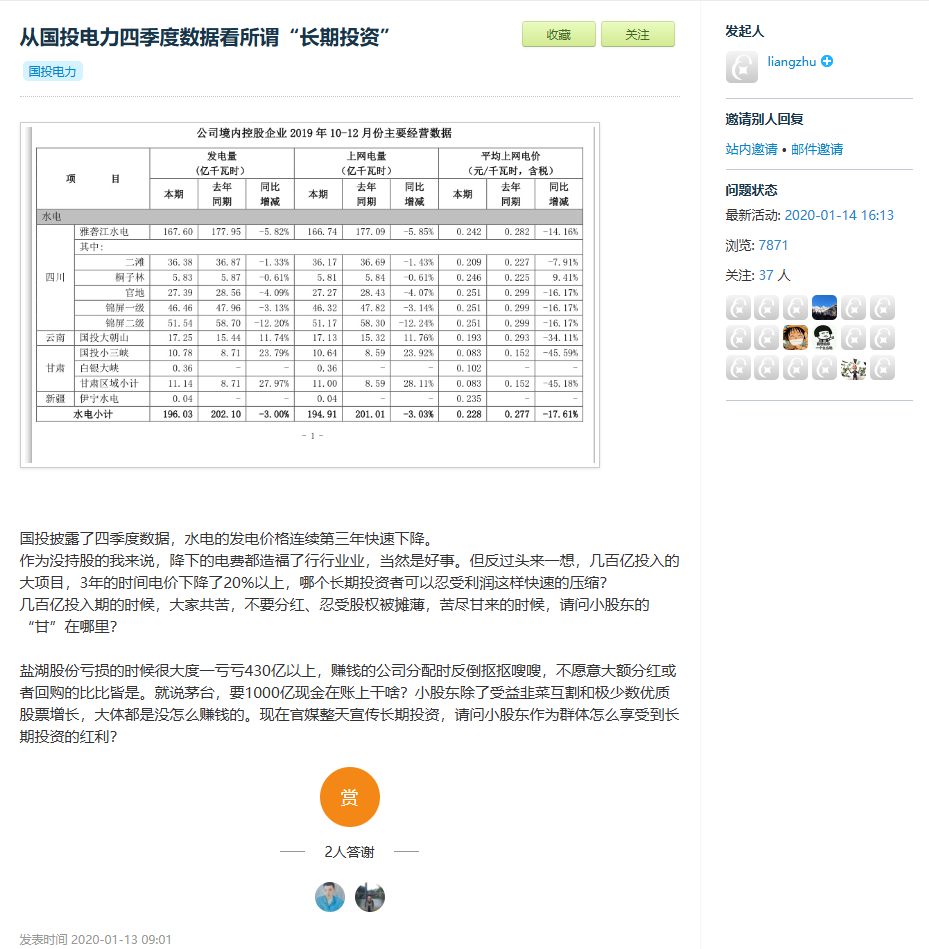Click the plus icon beside liangzhu
The height and width of the screenshot is (949, 929).
pyautogui.click(x=827, y=61)
